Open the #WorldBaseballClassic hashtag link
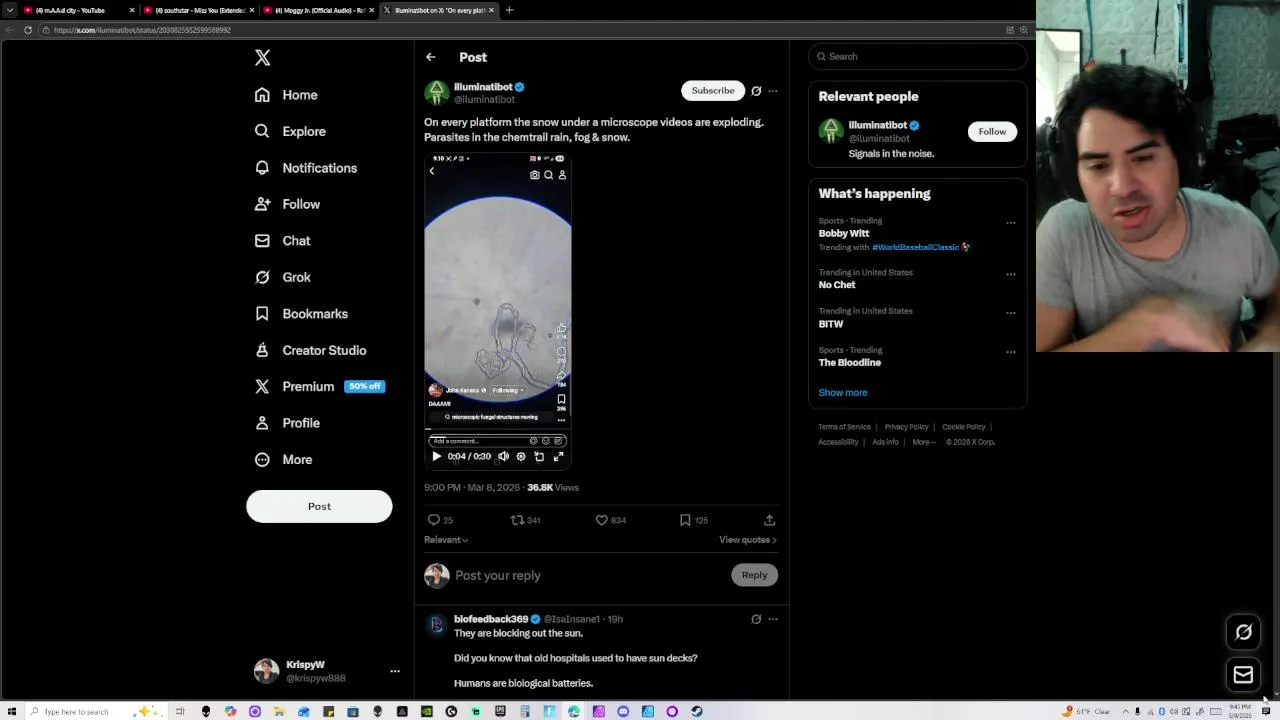 pos(915,247)
